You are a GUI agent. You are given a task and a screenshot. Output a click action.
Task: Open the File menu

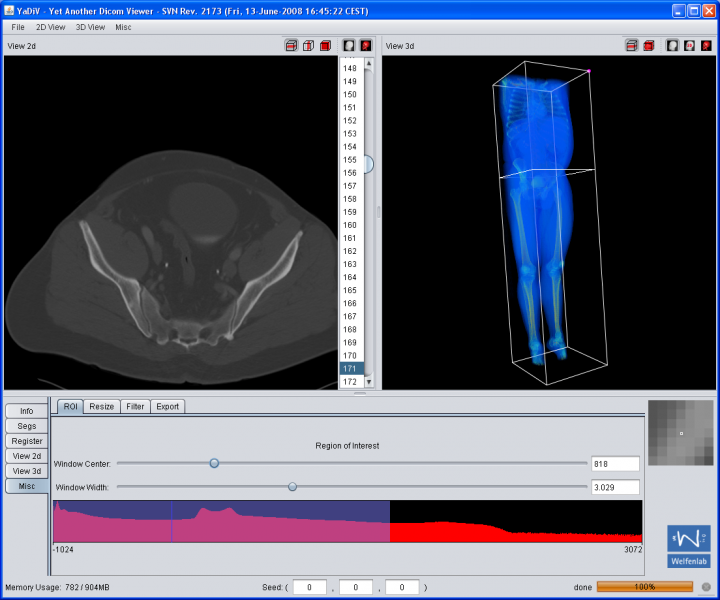coord(18,27)
